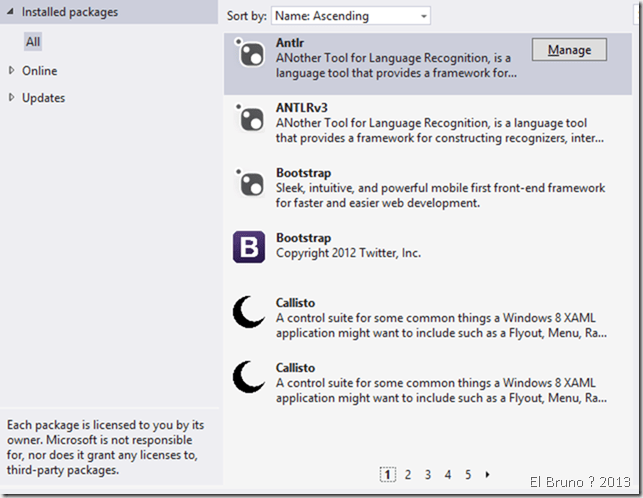Image resolution: width=643 pixels, height=498 pixels.
Task: Click the ANTLRv3 package icon
Action: click(248, 119)
